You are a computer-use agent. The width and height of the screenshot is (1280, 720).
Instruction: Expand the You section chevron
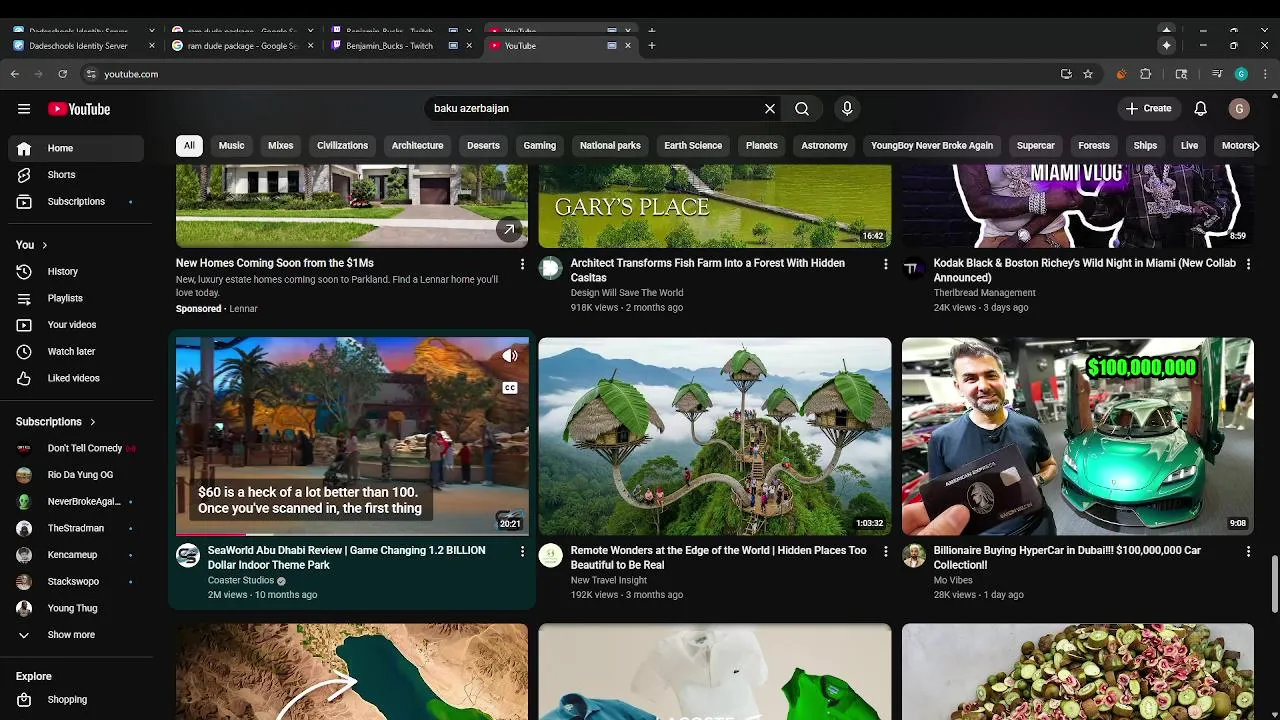click(x=44, y=245)
